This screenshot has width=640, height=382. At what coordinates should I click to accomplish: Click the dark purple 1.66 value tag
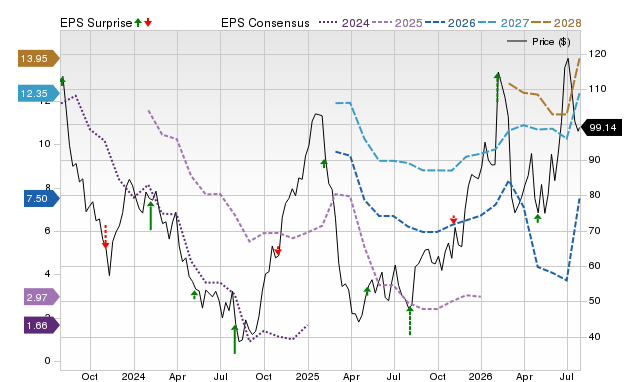(42, 326)
